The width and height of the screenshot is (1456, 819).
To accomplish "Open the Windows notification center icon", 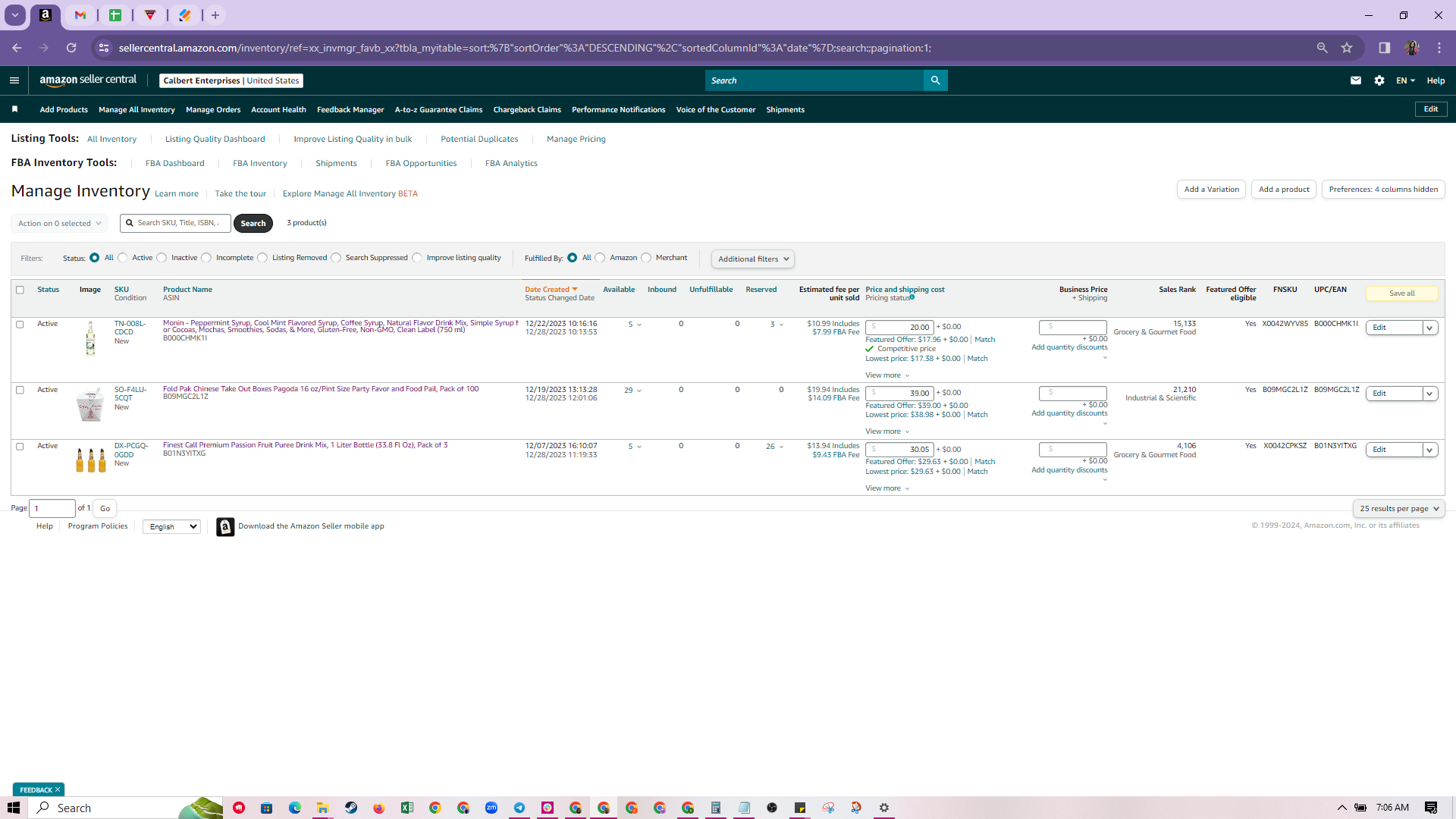I will pos(1431,808).
